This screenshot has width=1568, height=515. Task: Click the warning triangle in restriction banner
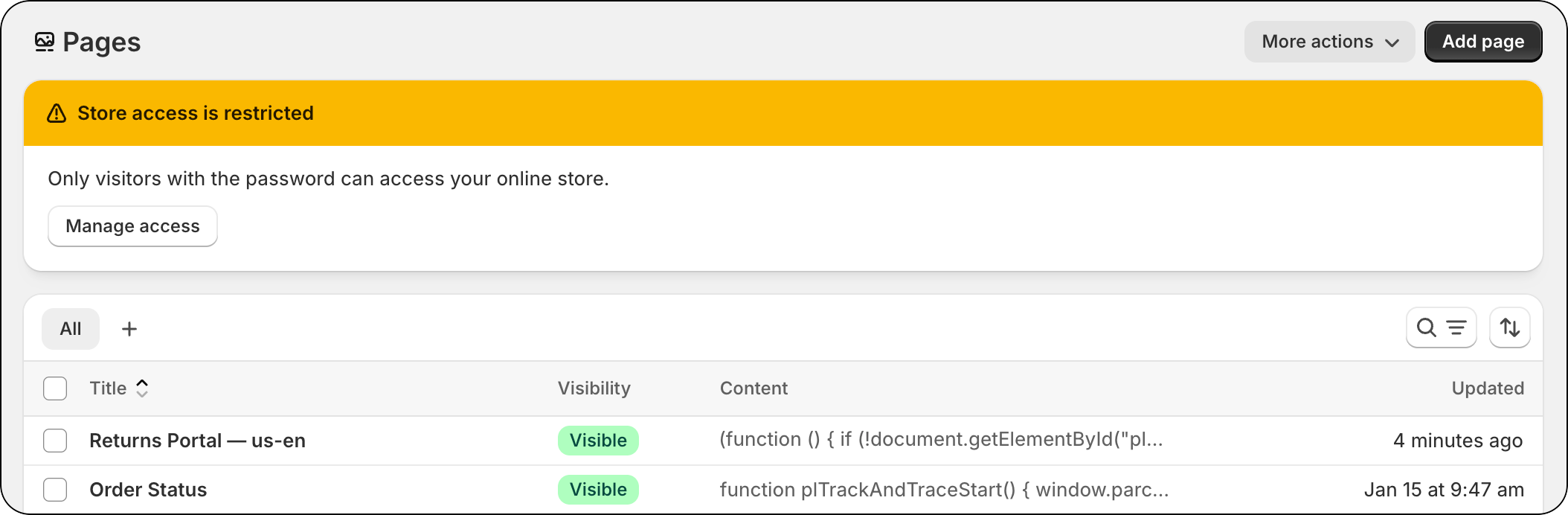point(57,112)
